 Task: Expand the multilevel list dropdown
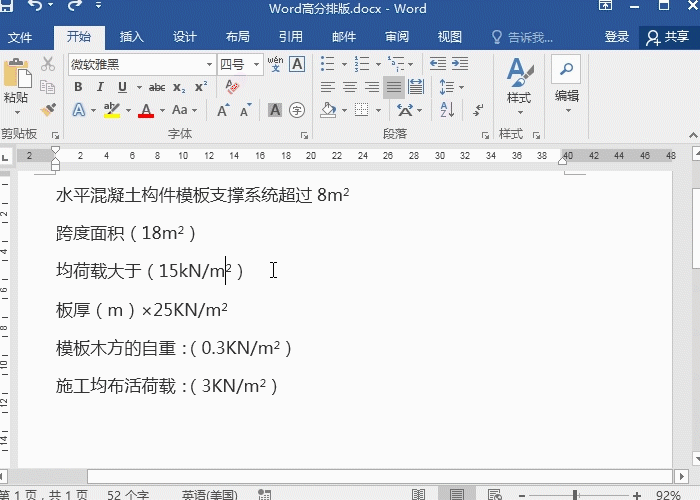410,64
